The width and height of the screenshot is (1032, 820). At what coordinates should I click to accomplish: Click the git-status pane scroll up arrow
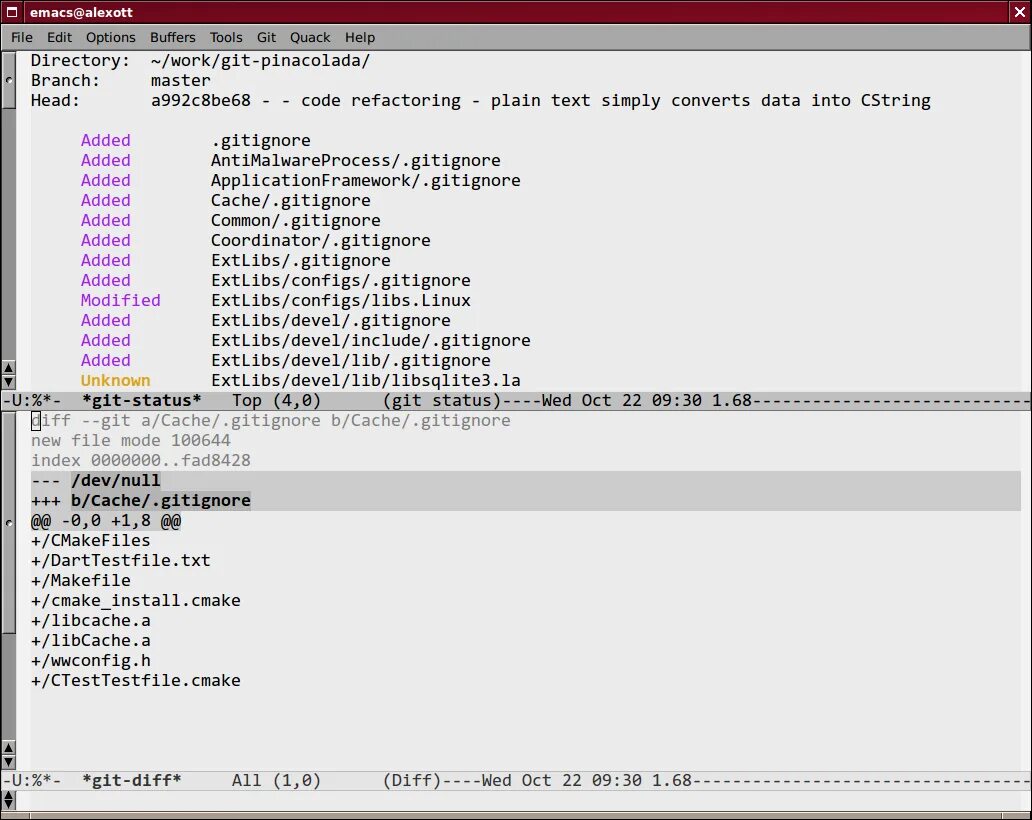coord(9,368)
